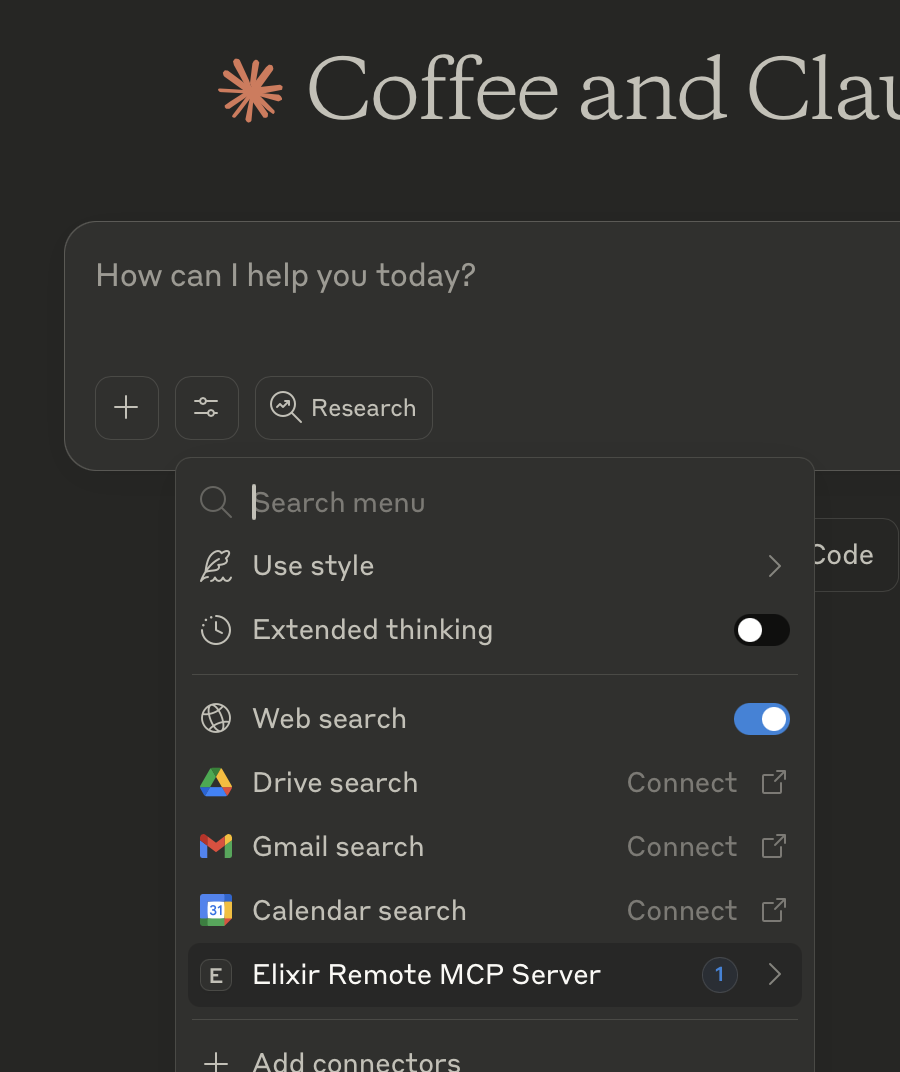Image resolution: width=900 pixels, height=1072 pixels.
Task: Click the feather quill Use style icon
Action: 215,566
